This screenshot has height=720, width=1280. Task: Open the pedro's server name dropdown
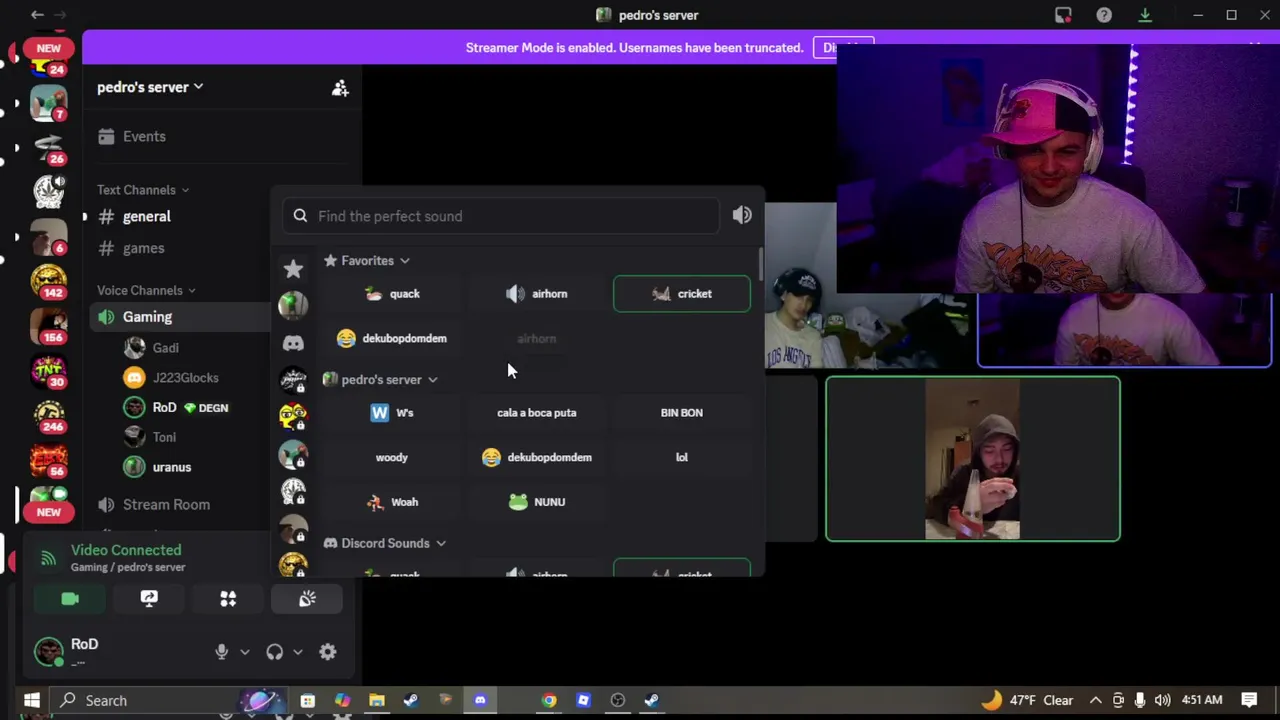(150, 87)
